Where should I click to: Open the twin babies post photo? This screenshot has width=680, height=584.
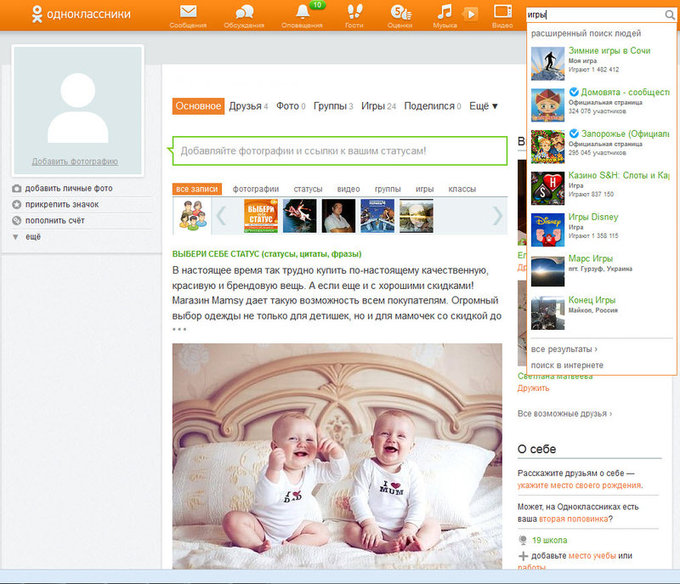(x=337, y=456)
